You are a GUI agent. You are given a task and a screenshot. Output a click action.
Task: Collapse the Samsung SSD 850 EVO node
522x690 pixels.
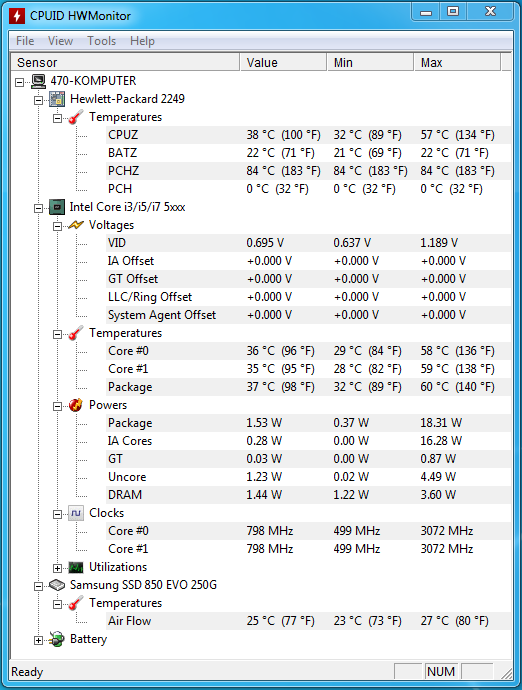click(38, 586)
